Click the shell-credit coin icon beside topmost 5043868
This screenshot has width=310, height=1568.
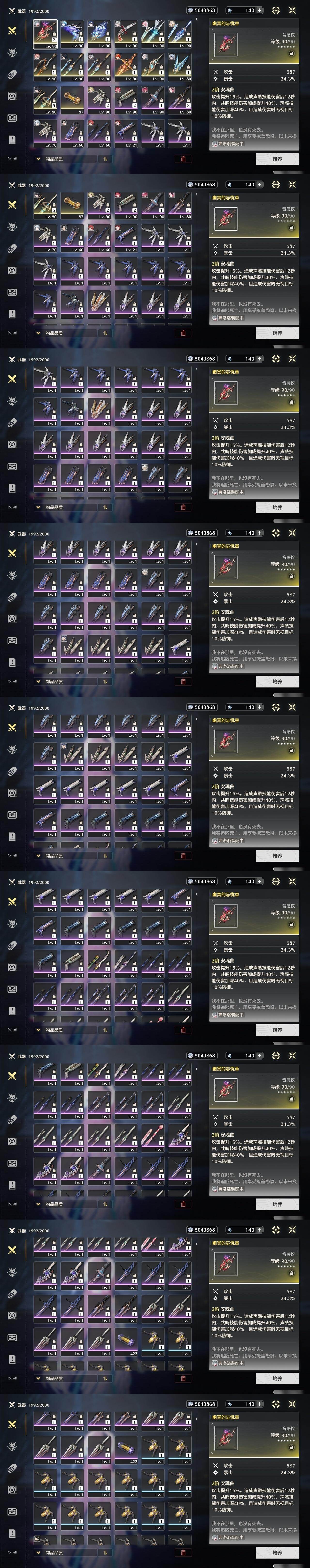(x=191, y=10)
